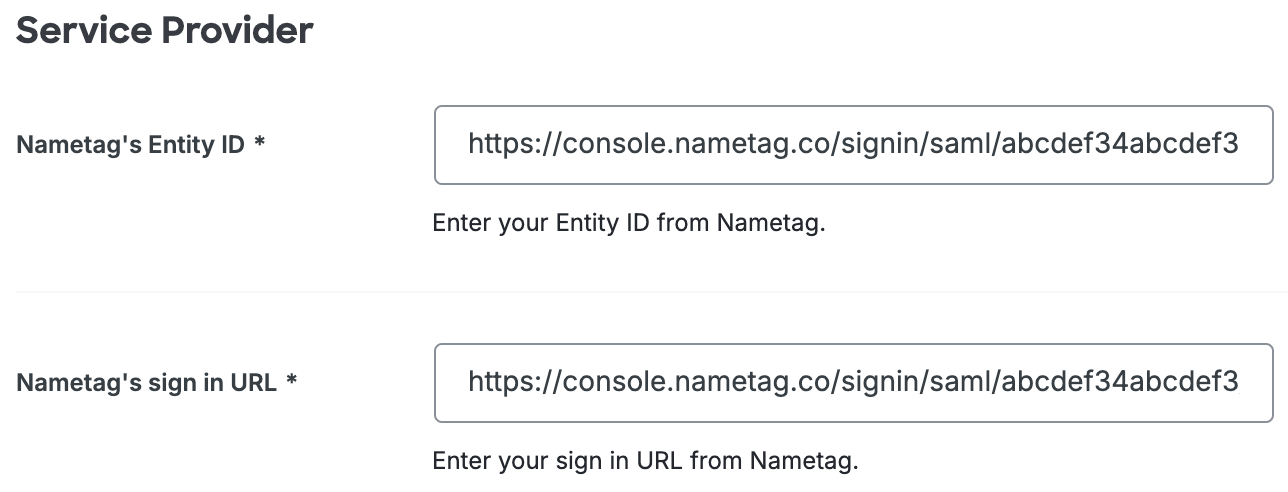Viewport: 1288px width, 492px height.
Task: Click the divider line between the two fields
Action: [x=644, y=292]
